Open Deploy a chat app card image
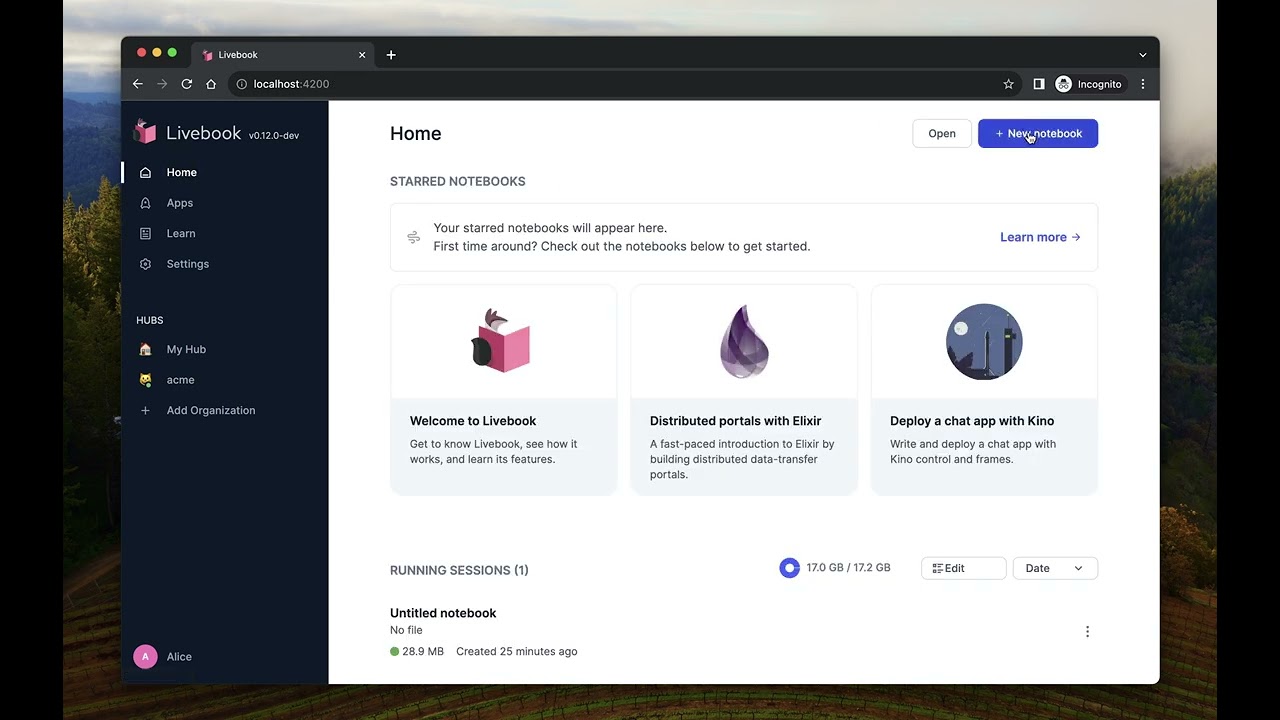Screen dimensions: 1280x720 point(984,342)
